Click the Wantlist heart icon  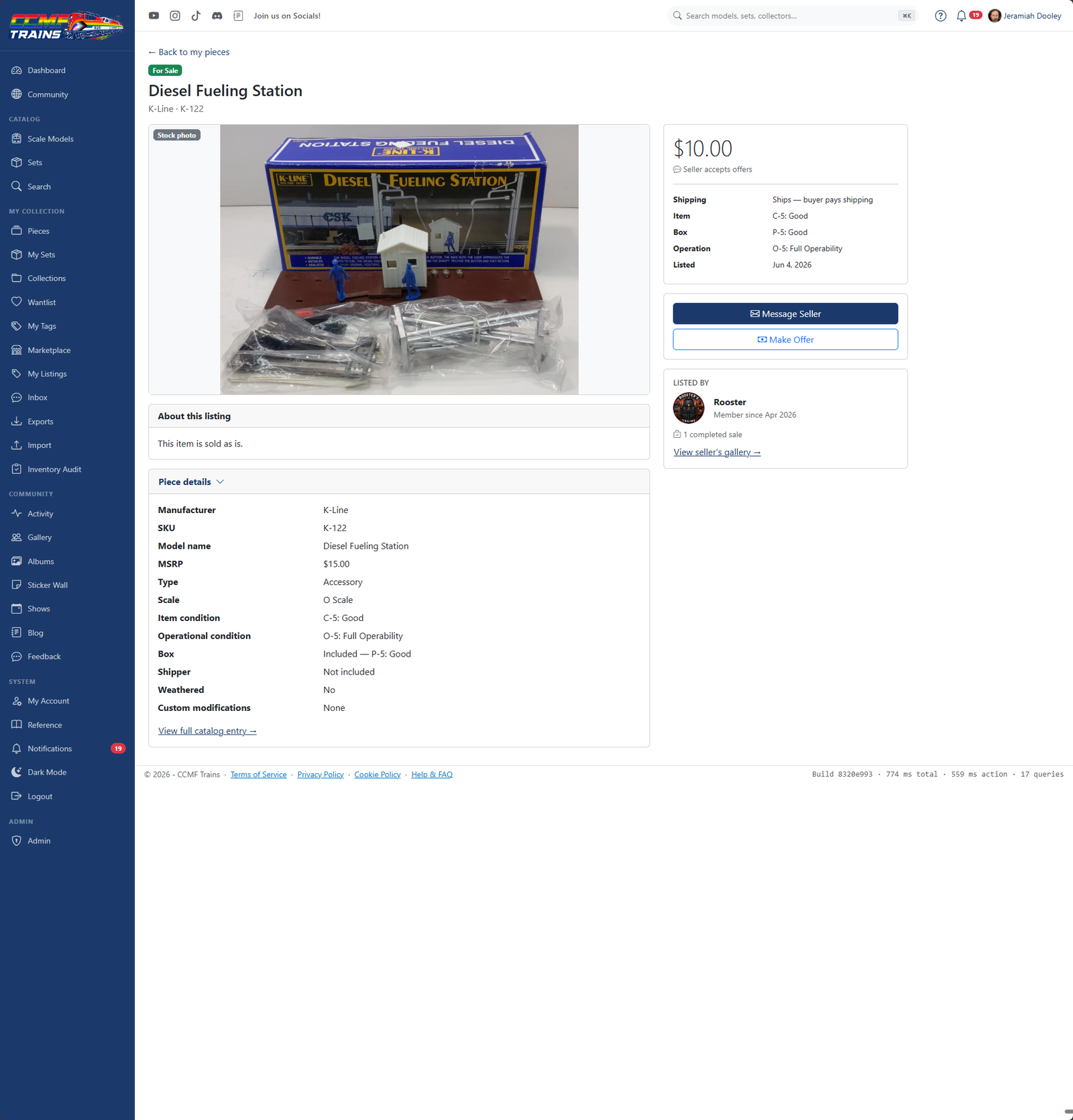(x=17, y=302)
